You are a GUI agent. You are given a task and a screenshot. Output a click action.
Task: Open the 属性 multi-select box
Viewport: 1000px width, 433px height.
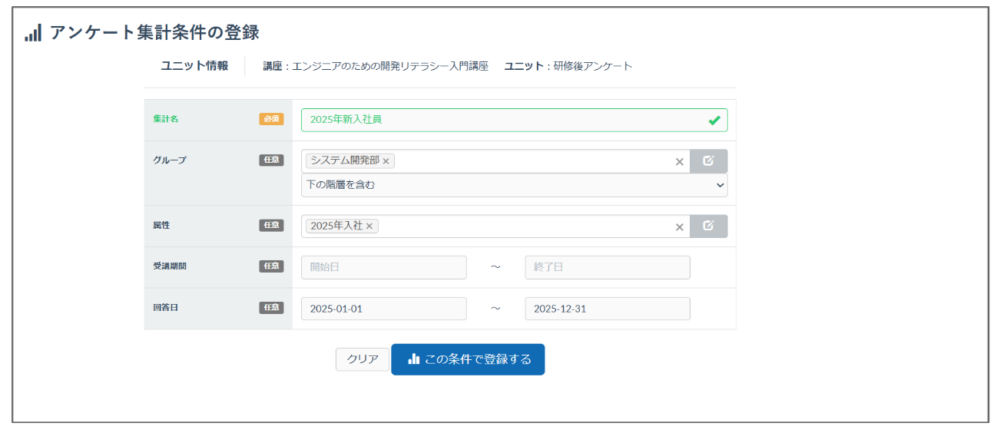(x=520, y=227)
